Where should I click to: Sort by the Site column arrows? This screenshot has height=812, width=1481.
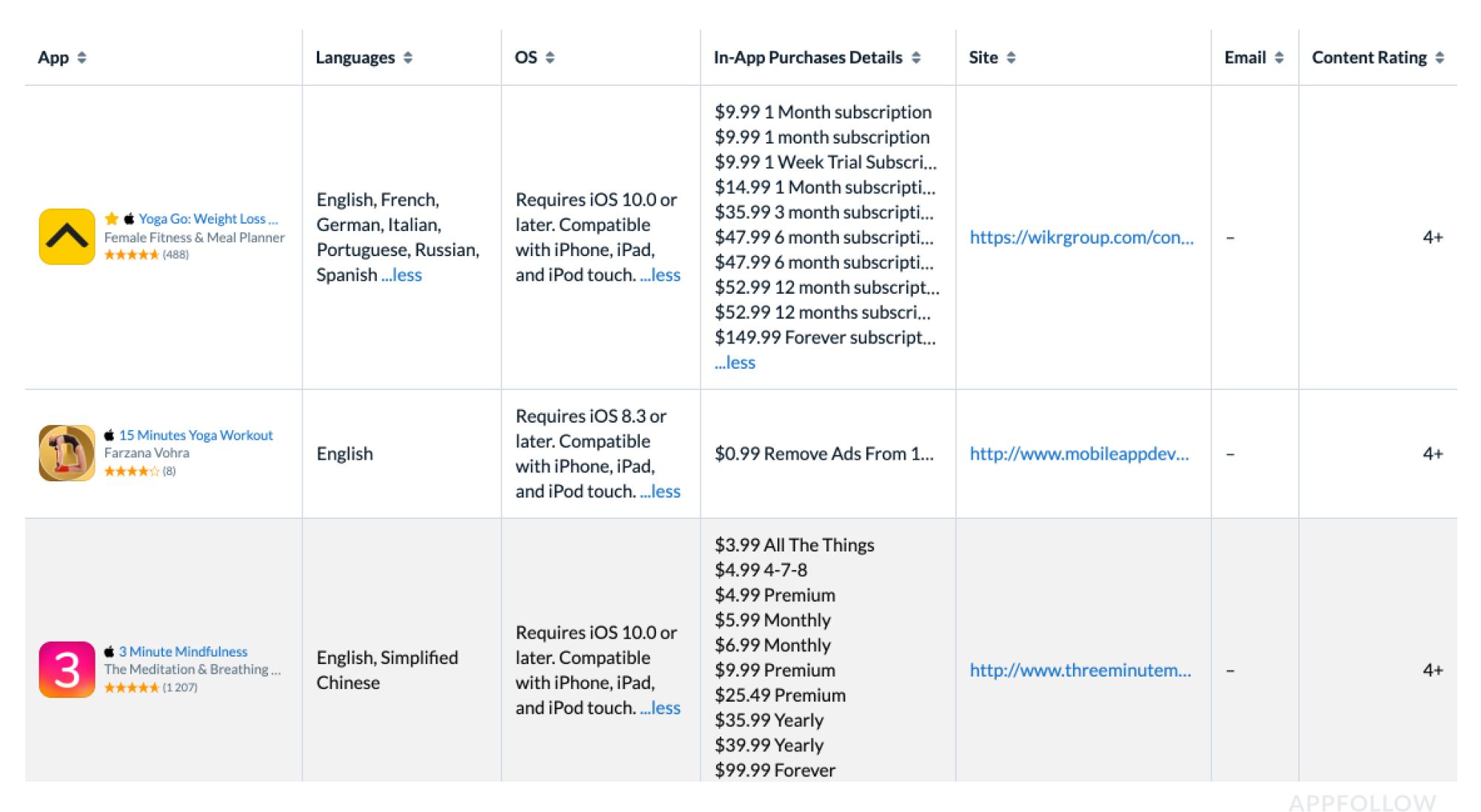[x=1011, y=58]
